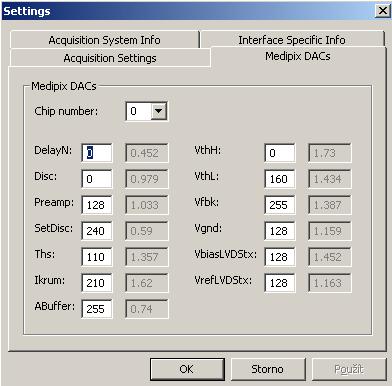392x386 pixels.
Task: Click the Vgnd readout 1.159
Action: click(330, 231)
